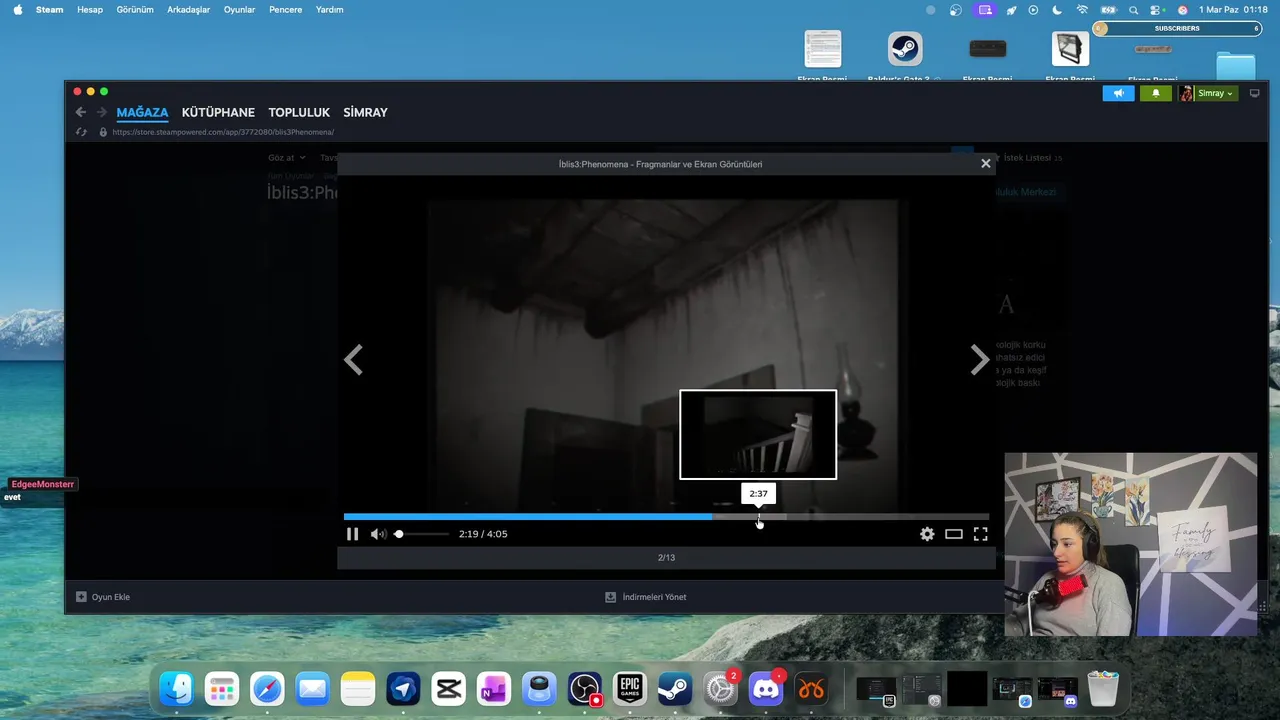Viewport: 1280px width, 720px height.
Task: Expand the Simray account dropdown
Action: tap(1208, 93)
